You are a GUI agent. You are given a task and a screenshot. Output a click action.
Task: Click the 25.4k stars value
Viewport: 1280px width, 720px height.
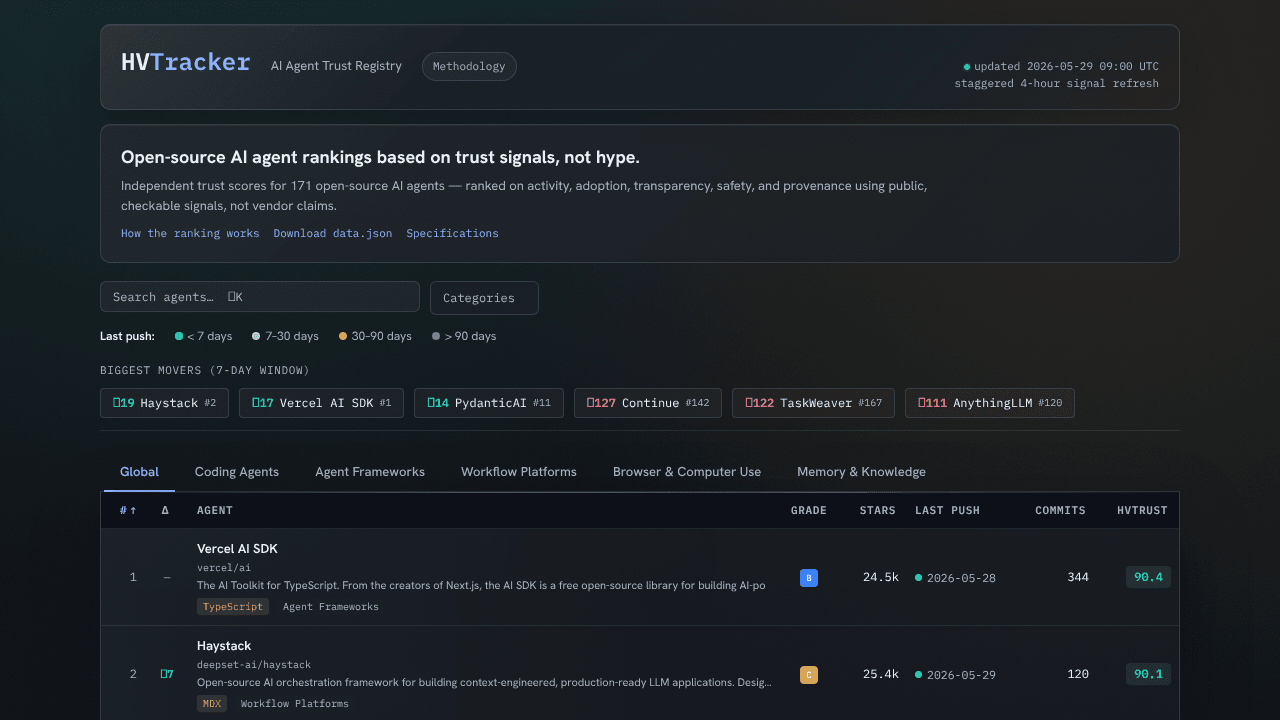pyautogui.click(x=881, y=674)
